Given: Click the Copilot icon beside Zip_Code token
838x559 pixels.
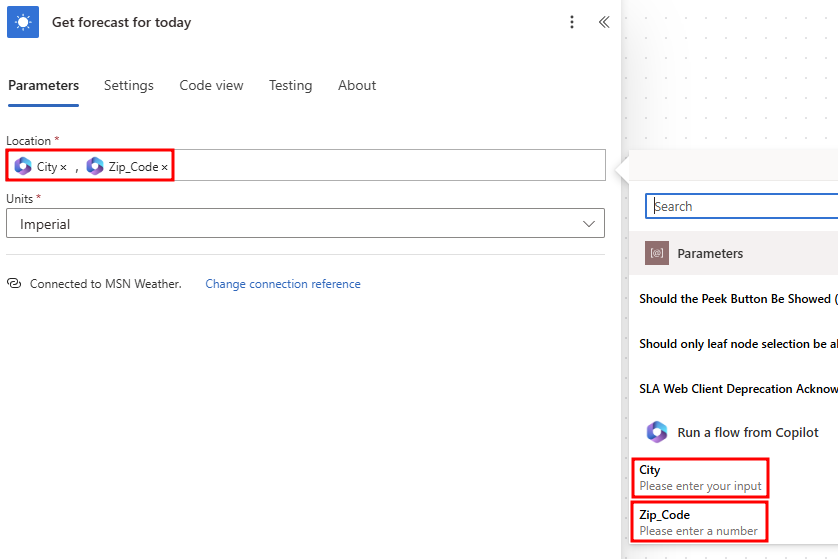Looking at the screenshot, I should click(x=95, y=166).
